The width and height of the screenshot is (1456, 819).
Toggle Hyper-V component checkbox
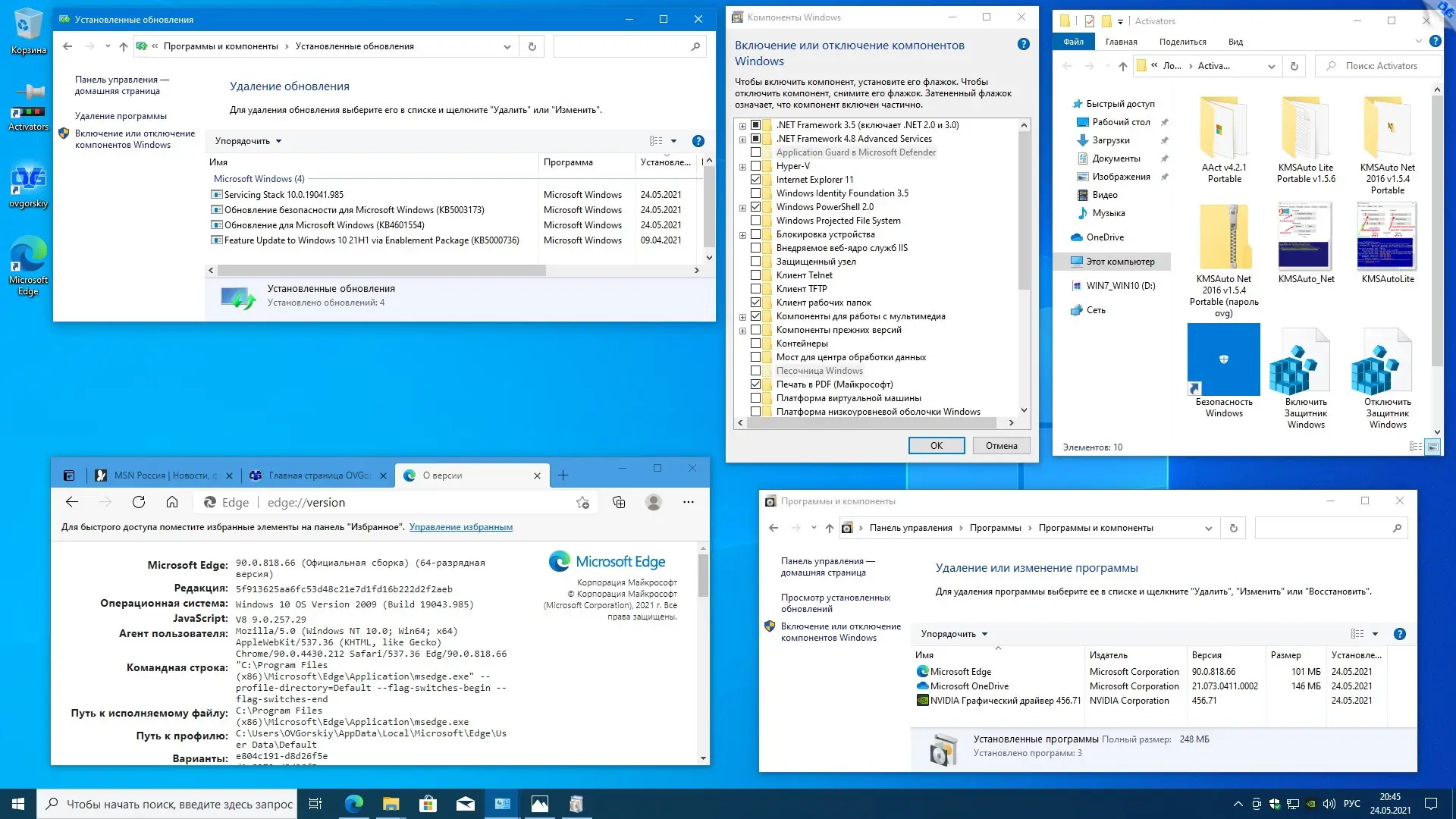(755, 166)
